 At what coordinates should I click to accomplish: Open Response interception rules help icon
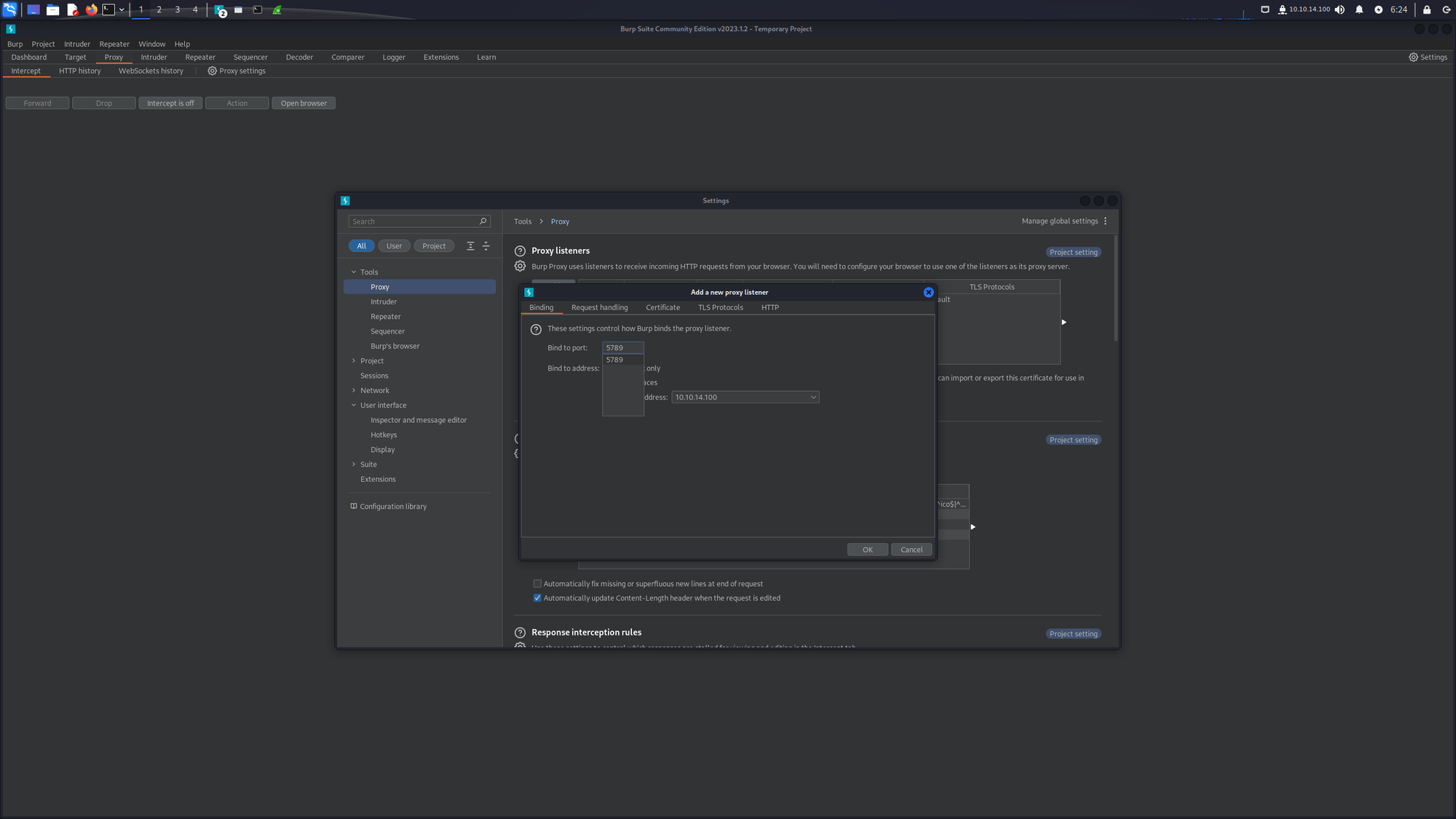click(x=520, y=633)
